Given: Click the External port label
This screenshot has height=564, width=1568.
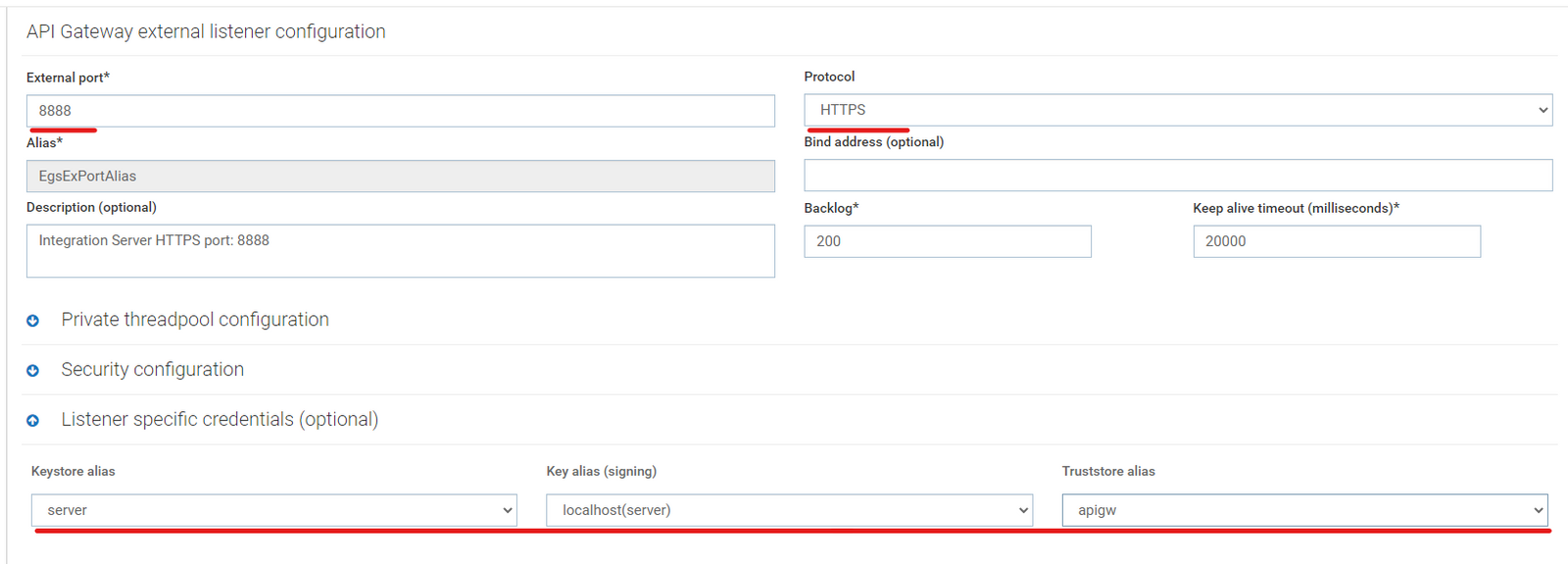Looking at the screenshot, I should click(68, 77).
